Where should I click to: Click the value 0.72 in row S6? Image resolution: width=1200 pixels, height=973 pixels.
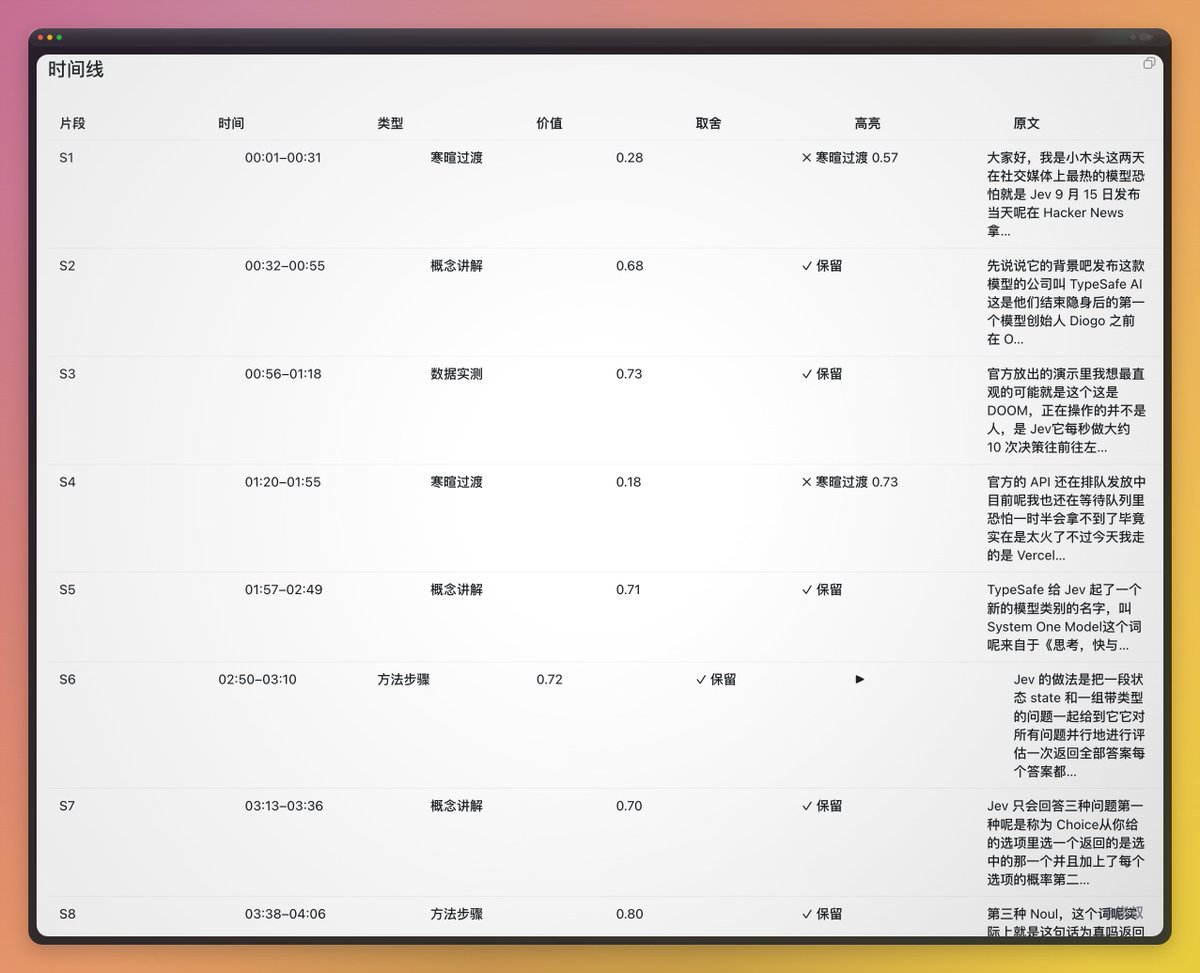click(549, 680)
